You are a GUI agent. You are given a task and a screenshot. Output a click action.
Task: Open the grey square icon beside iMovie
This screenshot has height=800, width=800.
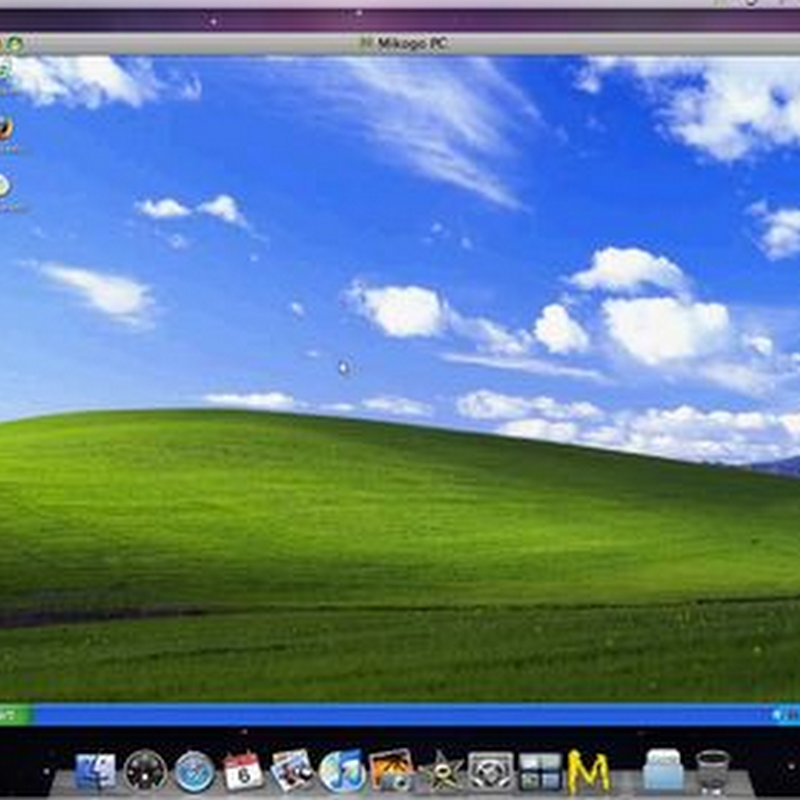(491, 771)
